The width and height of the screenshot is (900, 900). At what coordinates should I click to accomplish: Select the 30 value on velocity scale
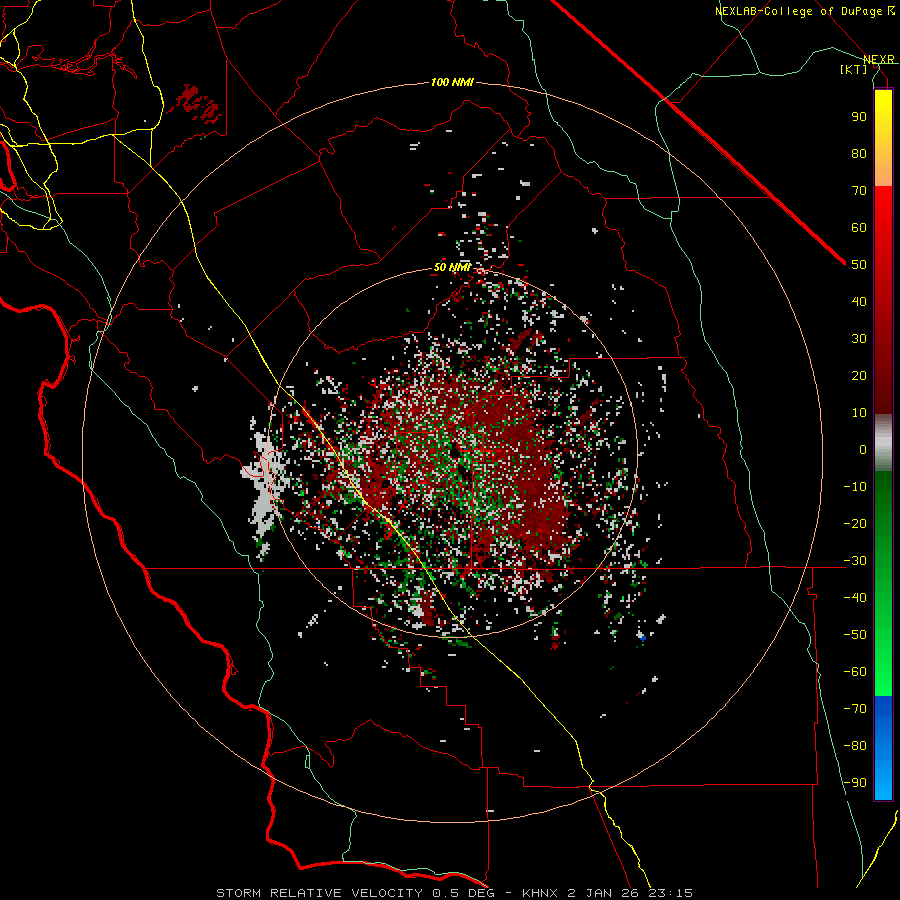(859, 339)
